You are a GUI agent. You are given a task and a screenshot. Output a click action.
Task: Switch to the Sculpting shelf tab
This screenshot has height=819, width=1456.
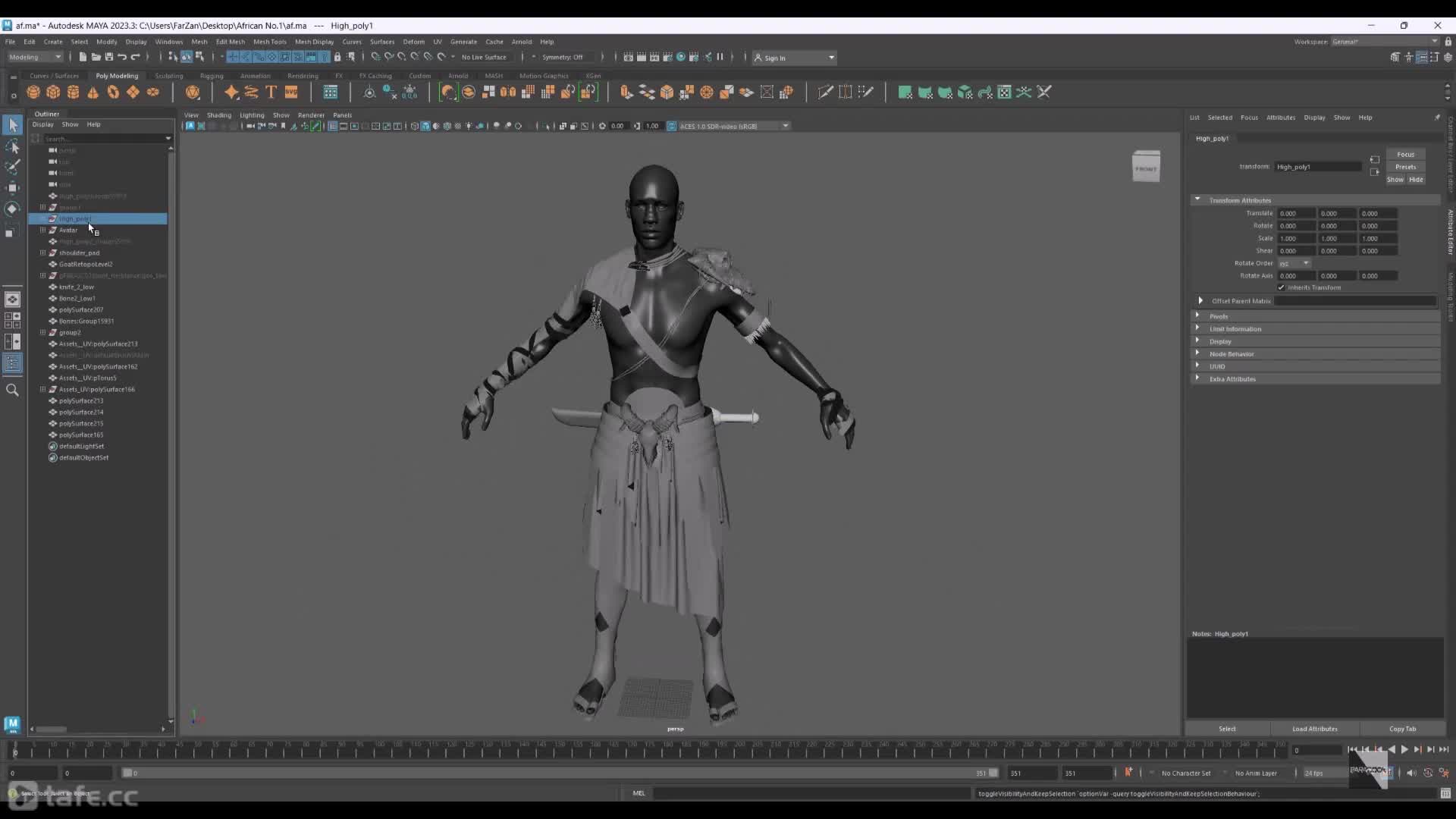[168, 76]
